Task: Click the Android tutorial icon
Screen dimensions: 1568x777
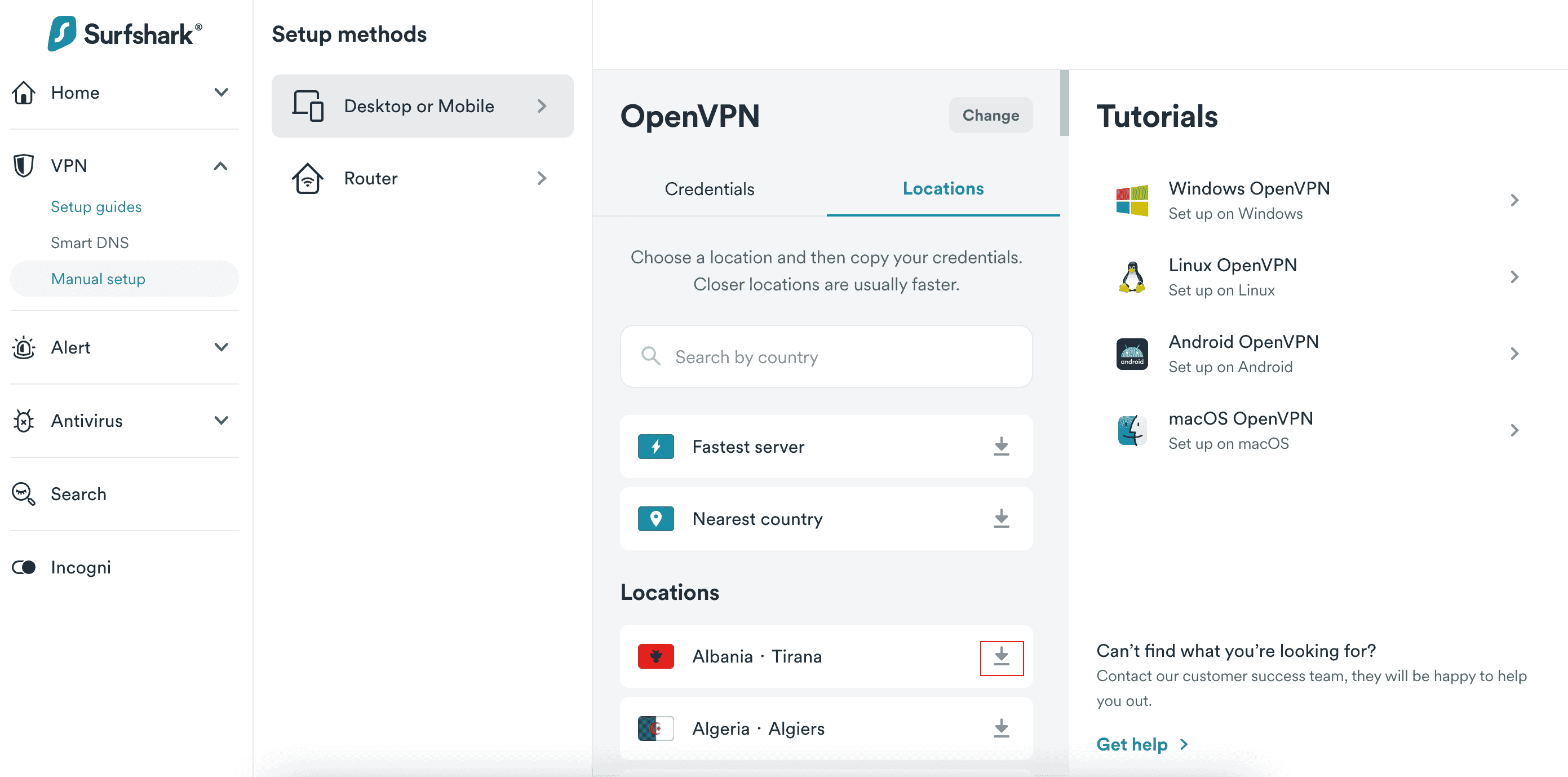Action: coord(1132,354)
